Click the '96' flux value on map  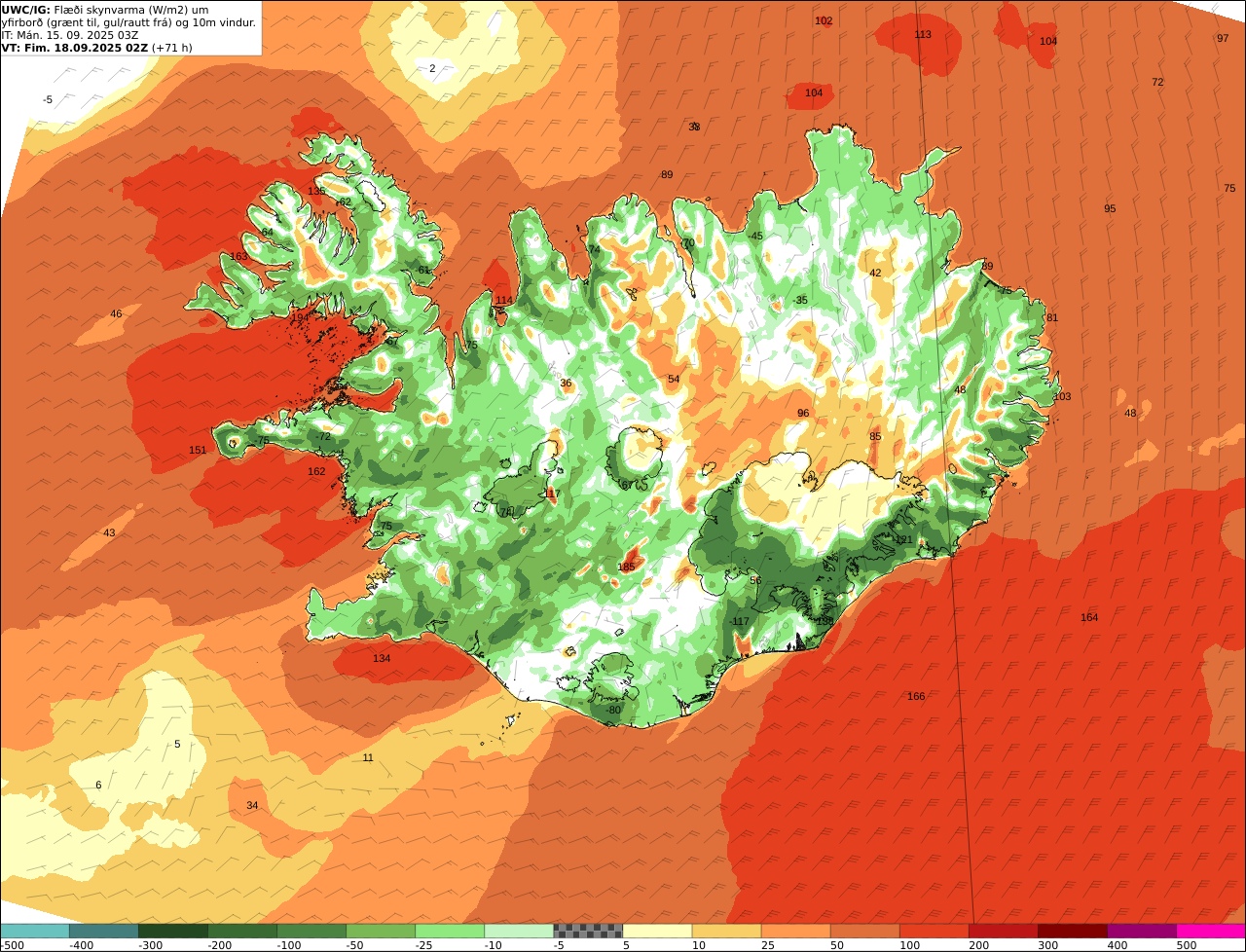pyautogui.click(x=803, y=413)
